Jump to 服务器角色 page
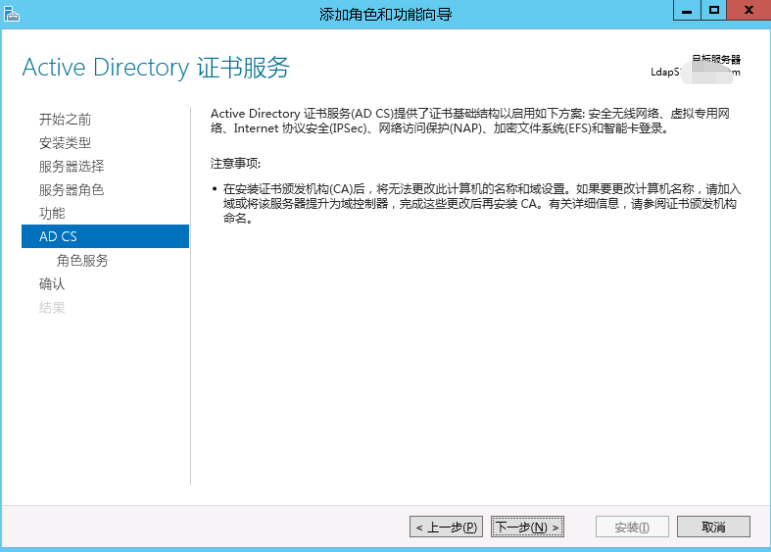771x552 pixels. pyautogui.click(x=71, y=190)
